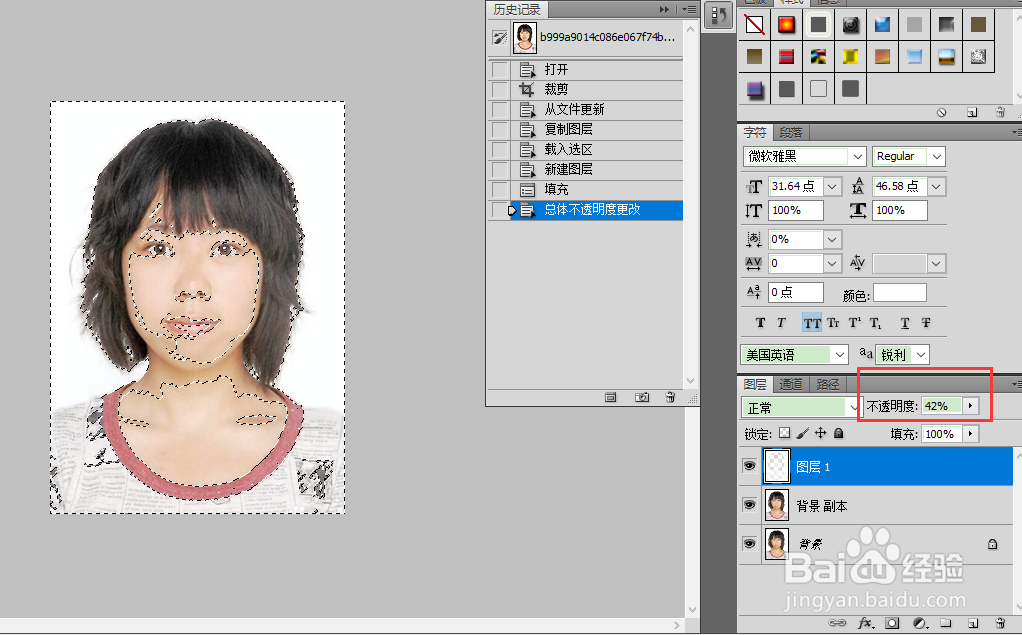This screenshot has width=1022, height=635.
Task: Click the opacity field showing 42%
Action: click(x=941, y=406)
